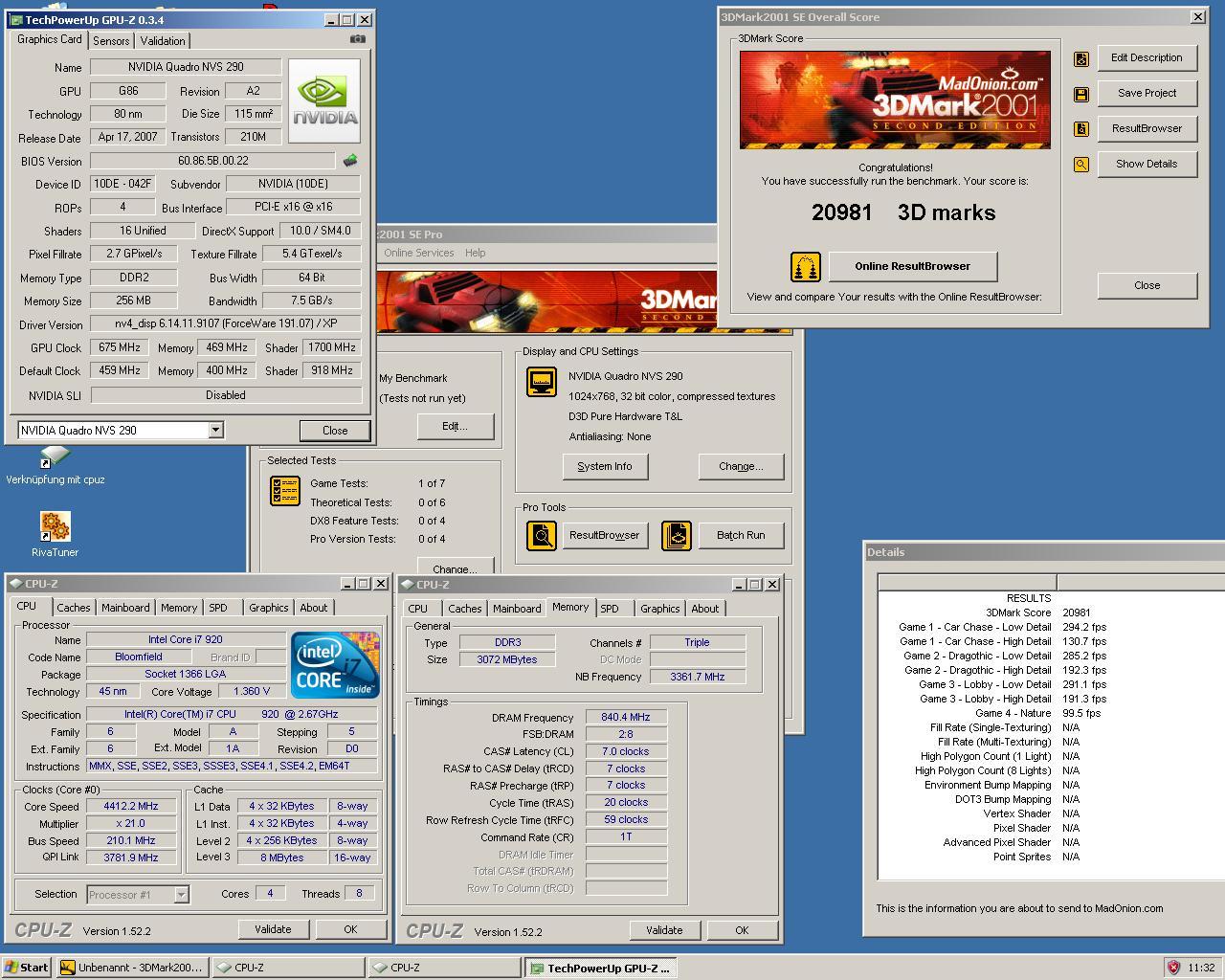Click Validate in the right CPU-Z window
Viewport: 1225px width, 980px height.
tap(664, 930)
